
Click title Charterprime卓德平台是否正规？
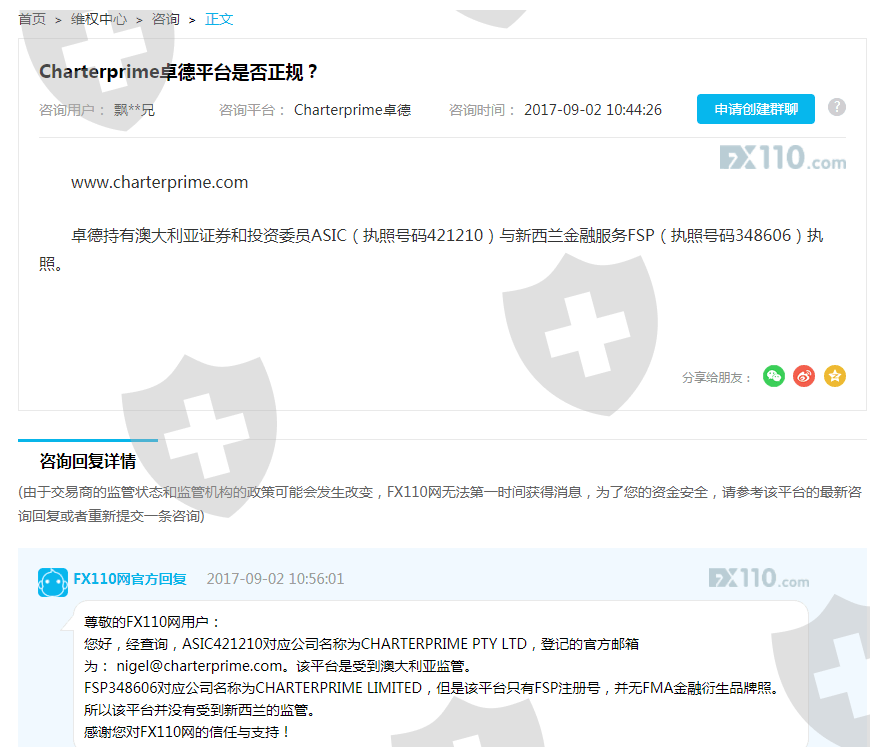[x=178, y=72]
